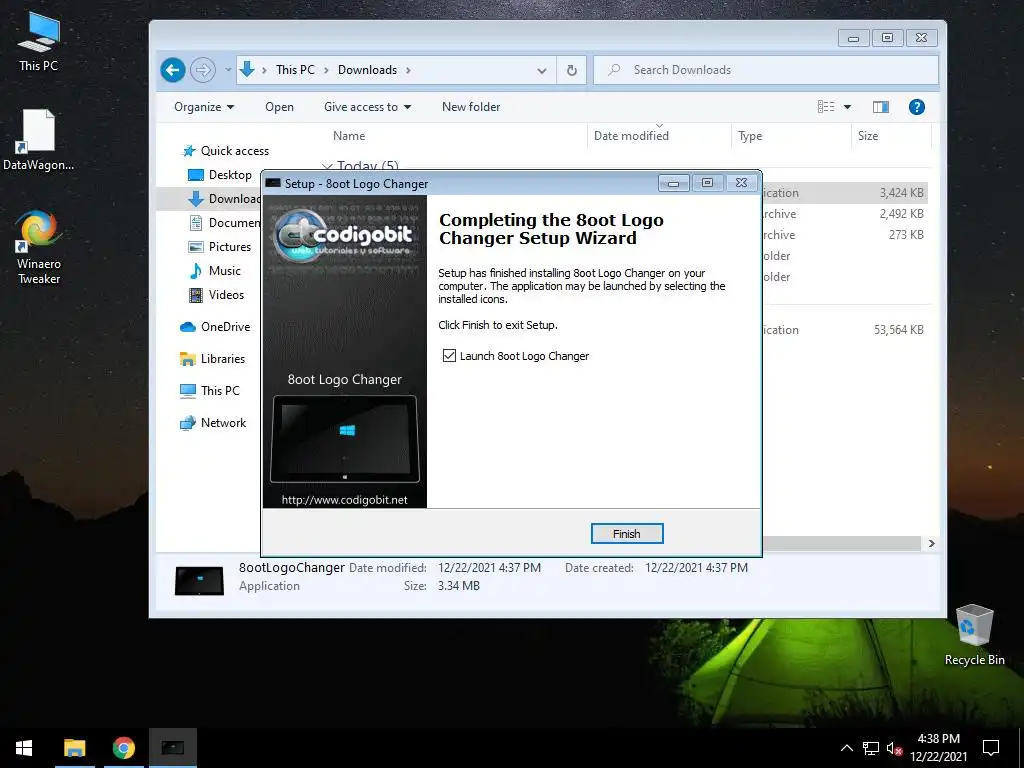Click the Explorer Forward arrow button
The width and height of the screenshot is (1024, 768).
[203, 70]
